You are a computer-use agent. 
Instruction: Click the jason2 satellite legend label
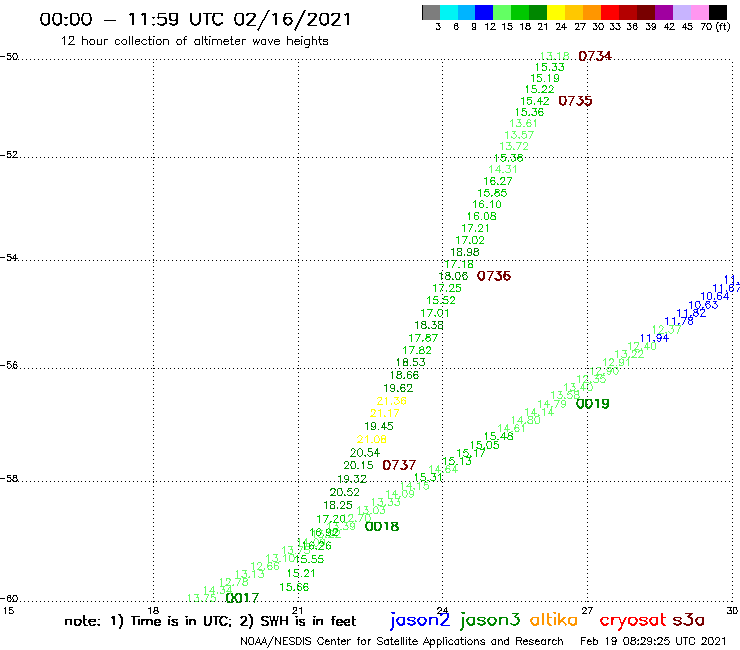coord(420,621)
